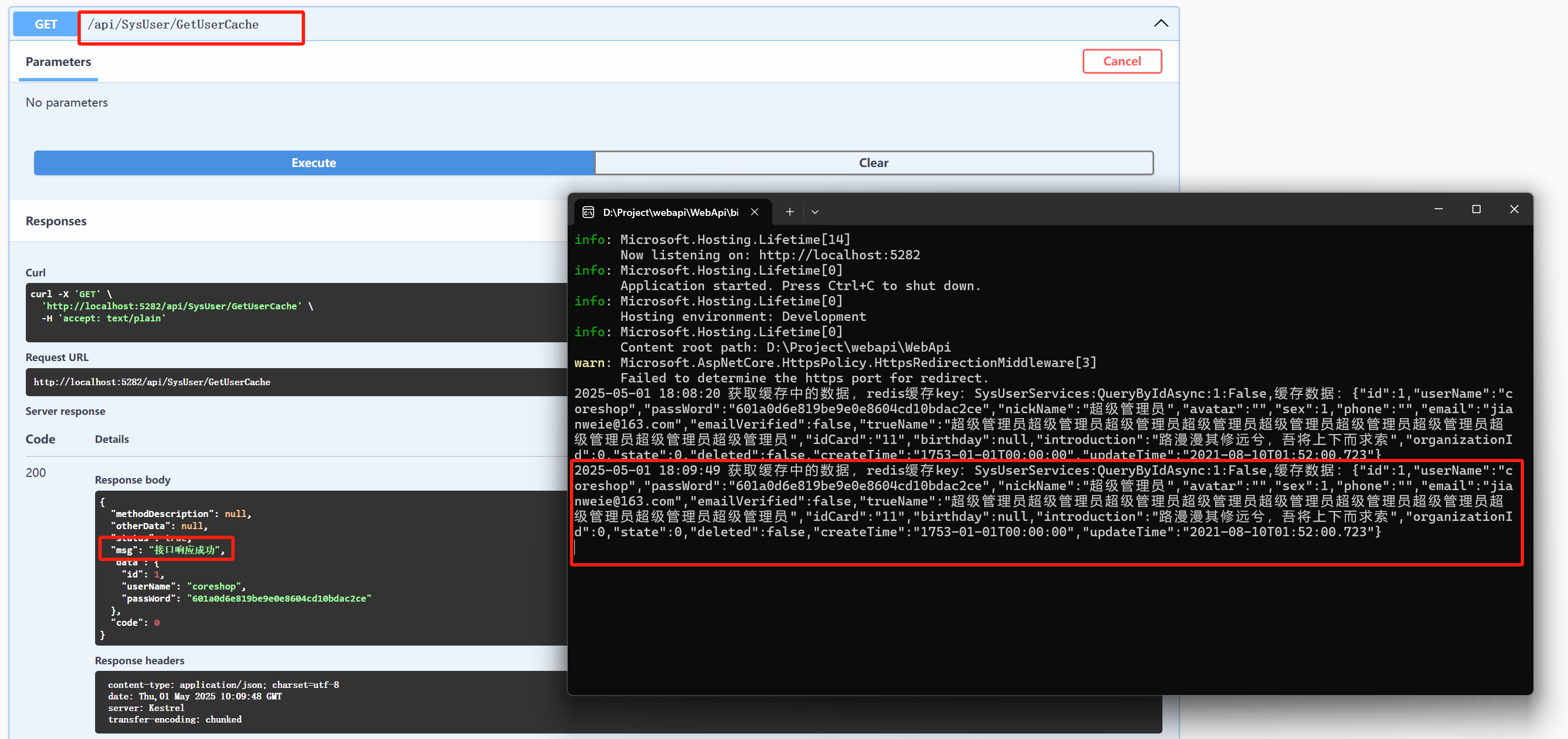Close the terminal window
The image size is (1568, 739).
[x=1514, y=209]
